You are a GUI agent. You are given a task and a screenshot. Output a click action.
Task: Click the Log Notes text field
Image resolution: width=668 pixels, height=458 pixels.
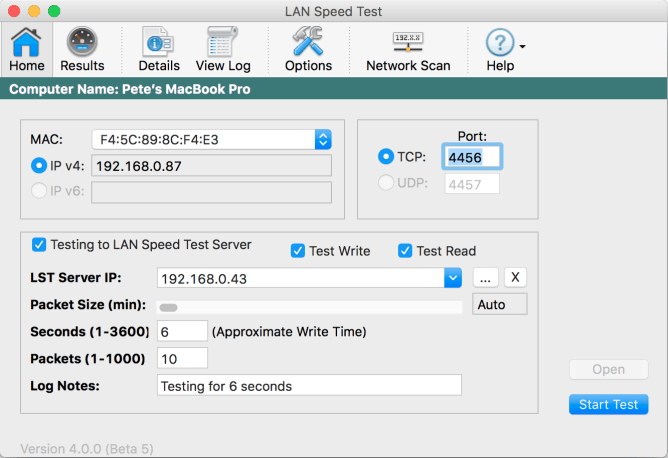click(x=309, y=386)
